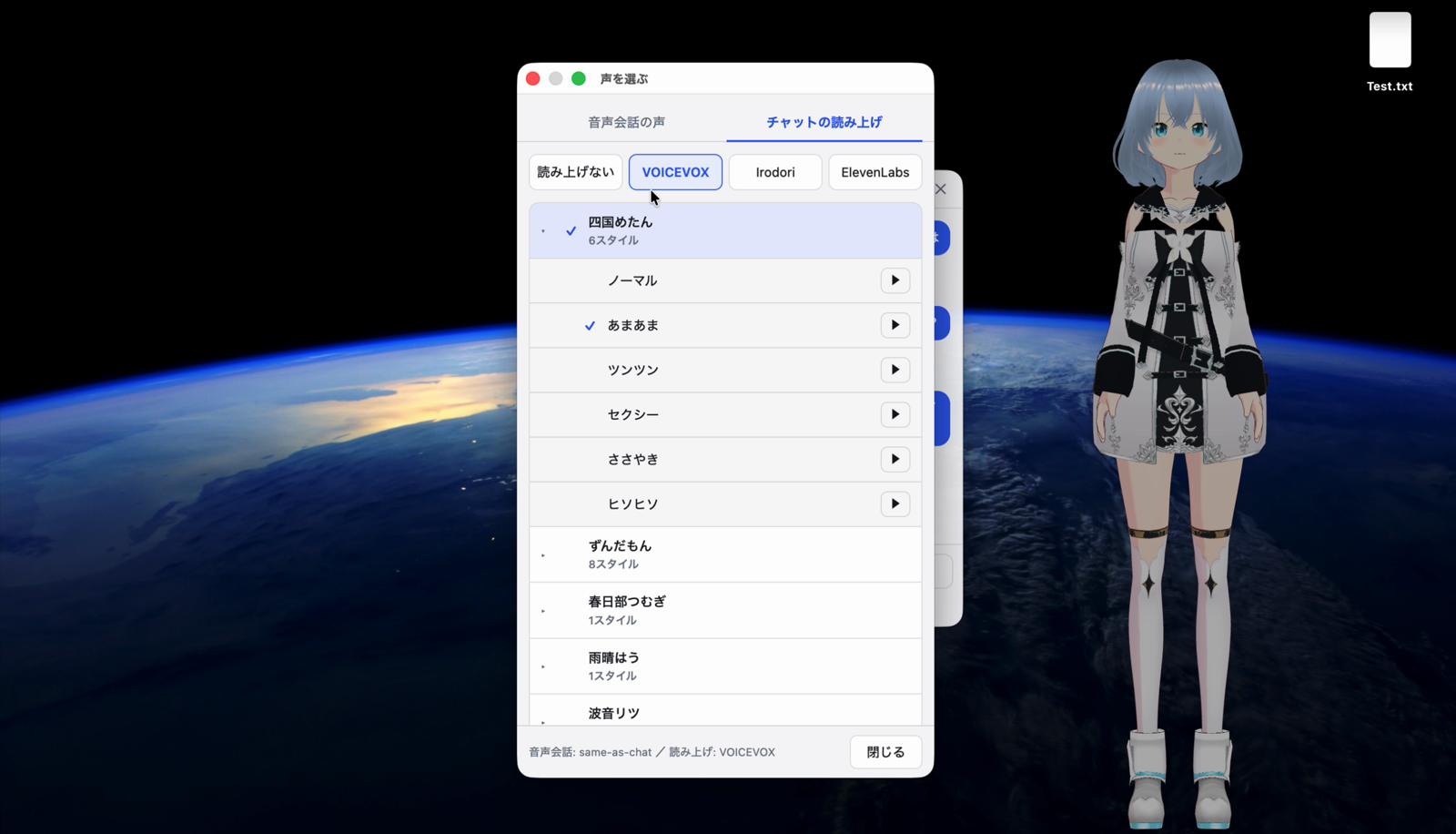
Task: Select the Irodori engine button
Action: point(775,172)
